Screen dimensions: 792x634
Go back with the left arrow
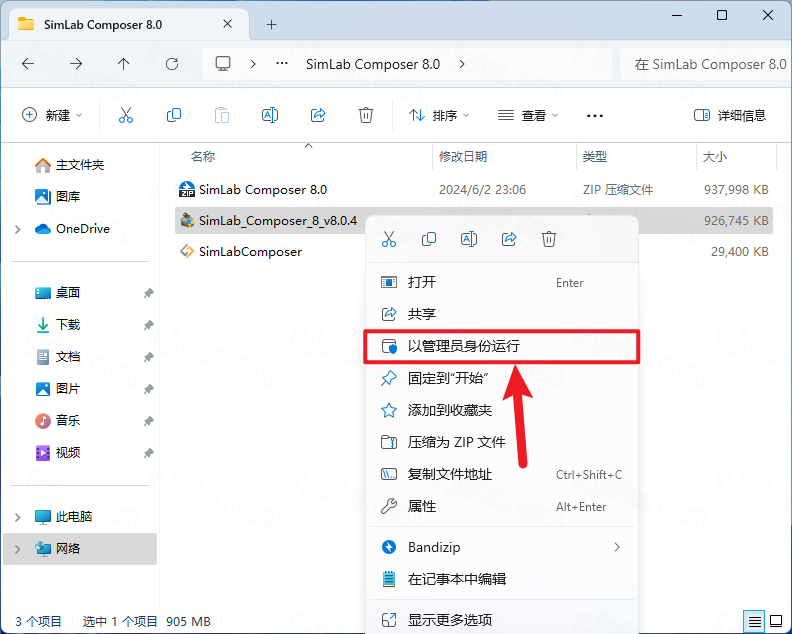[x=28, y=64]
